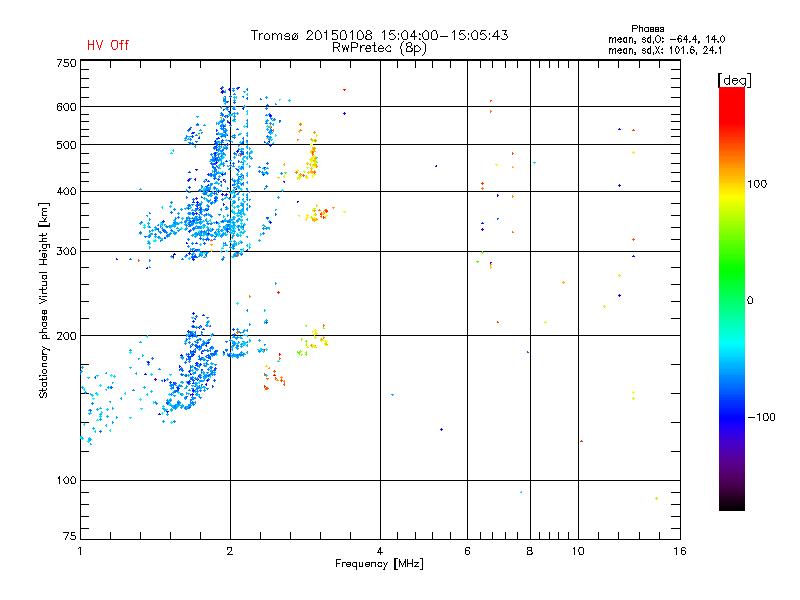Click colorbar tick label -100
Screen dimensions: 800x600
pyautogui.click(x=761, y=417)
